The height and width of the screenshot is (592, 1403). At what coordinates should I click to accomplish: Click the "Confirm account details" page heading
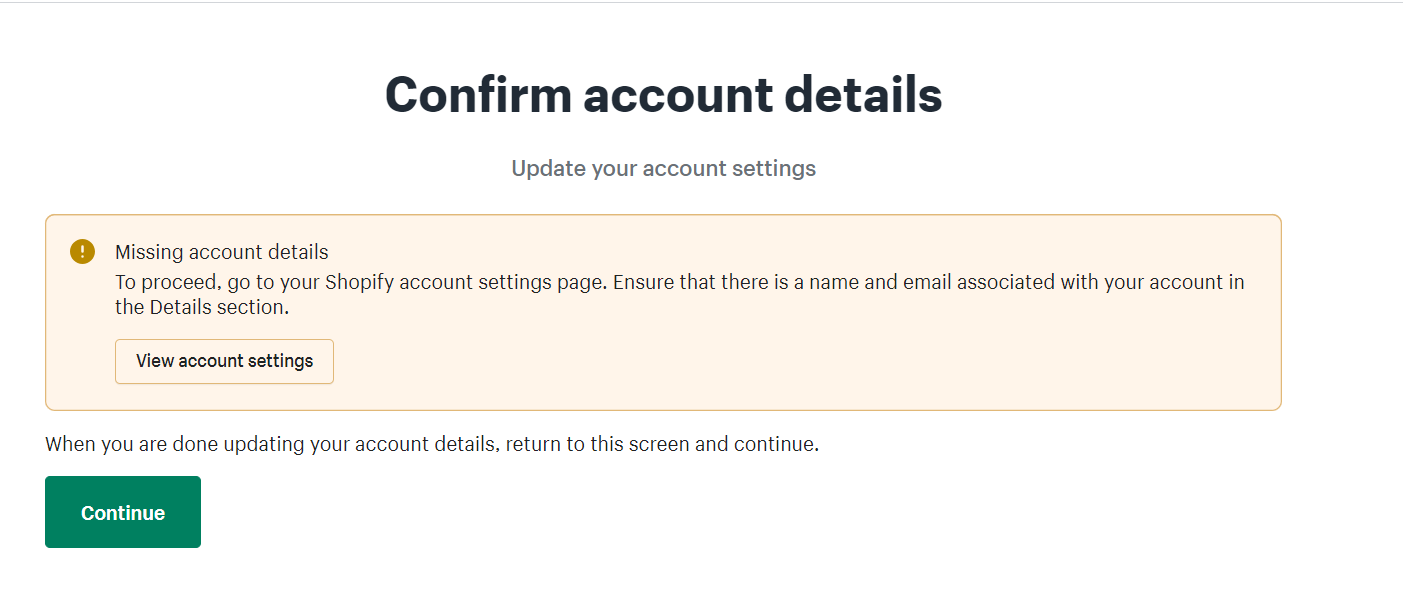coord(663,95)
